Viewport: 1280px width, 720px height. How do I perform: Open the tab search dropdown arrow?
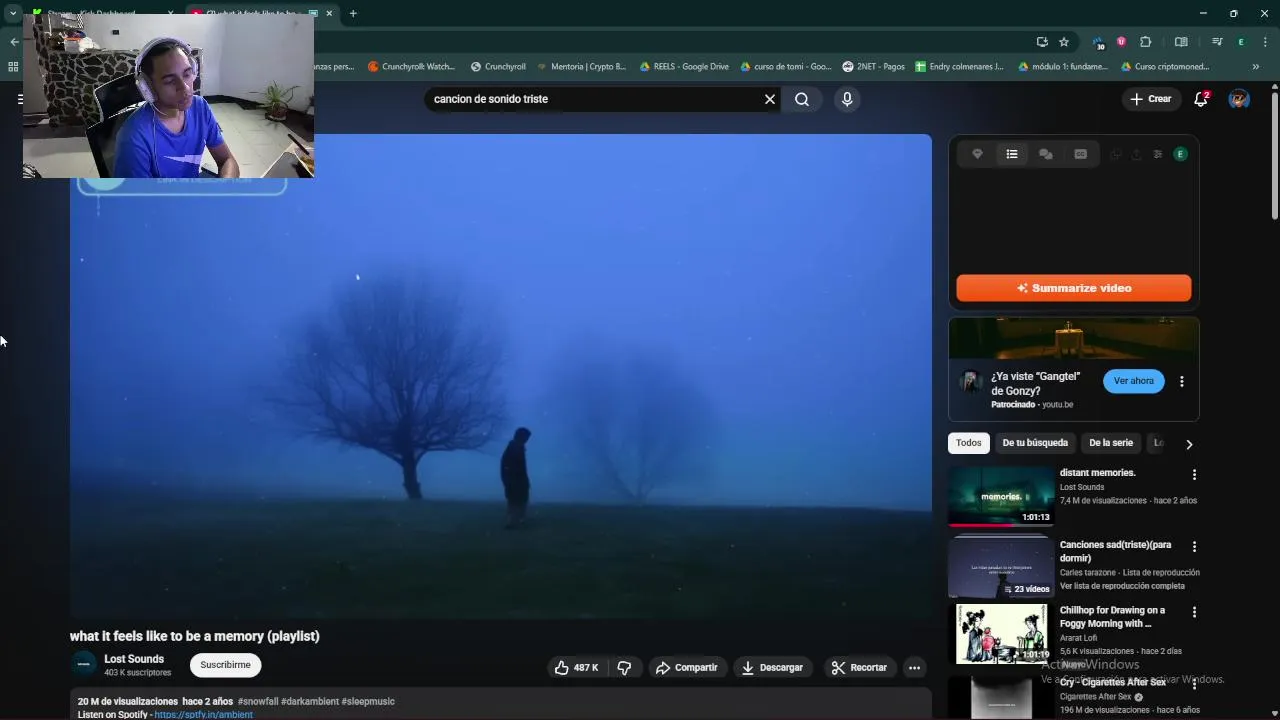pyautogui.click(x=12, y=13)
